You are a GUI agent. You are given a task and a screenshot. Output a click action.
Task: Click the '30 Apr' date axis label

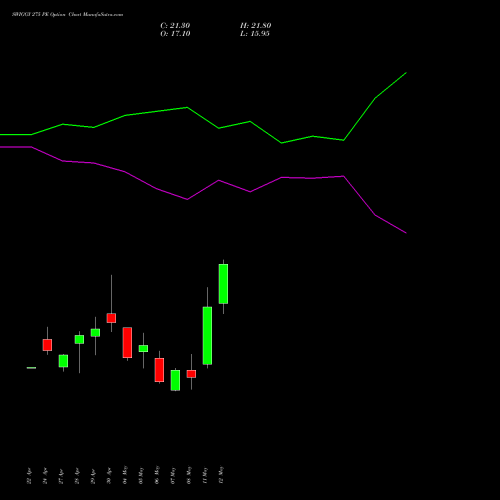(x=109, y=476)
